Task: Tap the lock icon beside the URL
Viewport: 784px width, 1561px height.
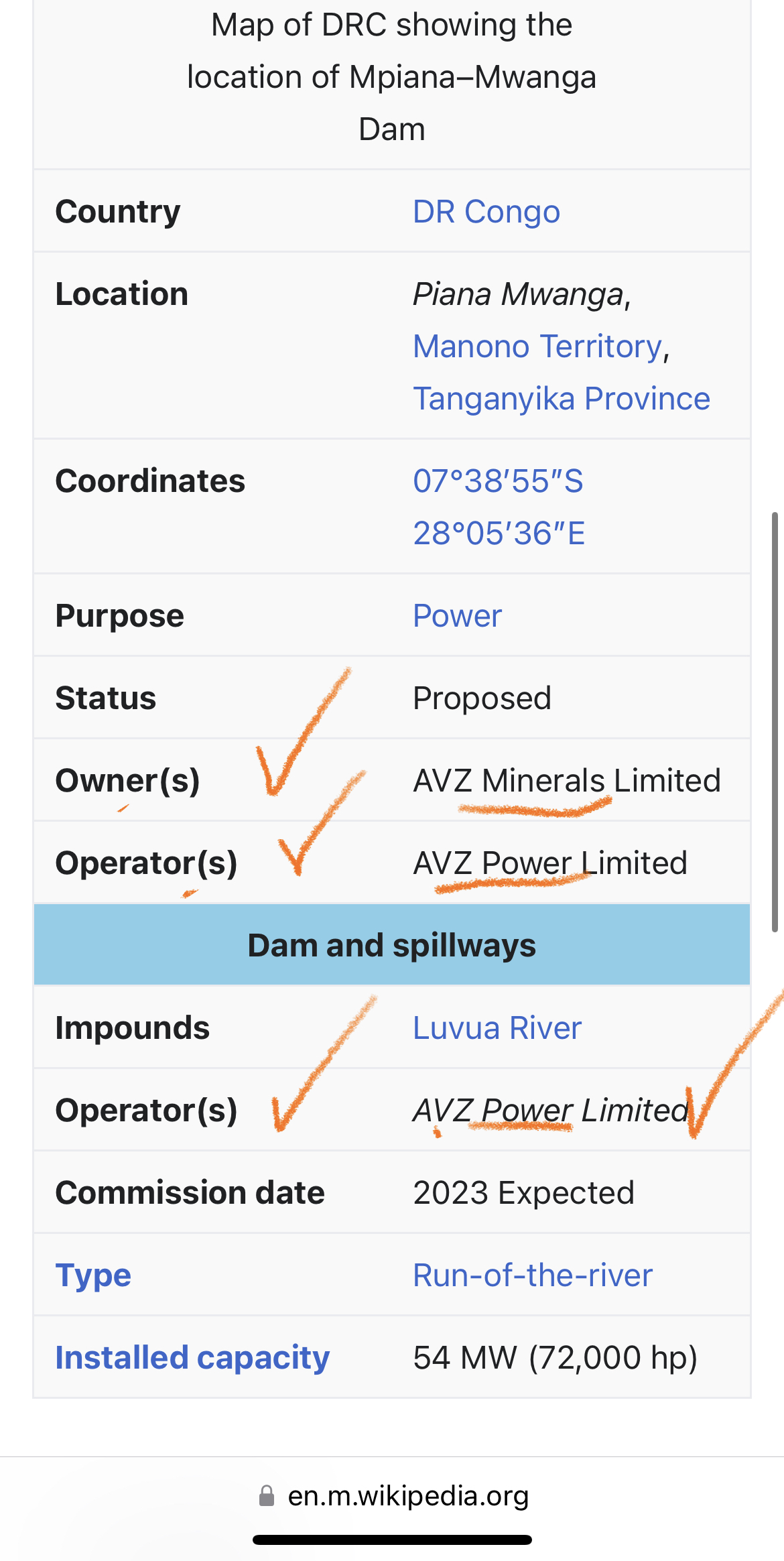Action: click(x=267, y=1495)
